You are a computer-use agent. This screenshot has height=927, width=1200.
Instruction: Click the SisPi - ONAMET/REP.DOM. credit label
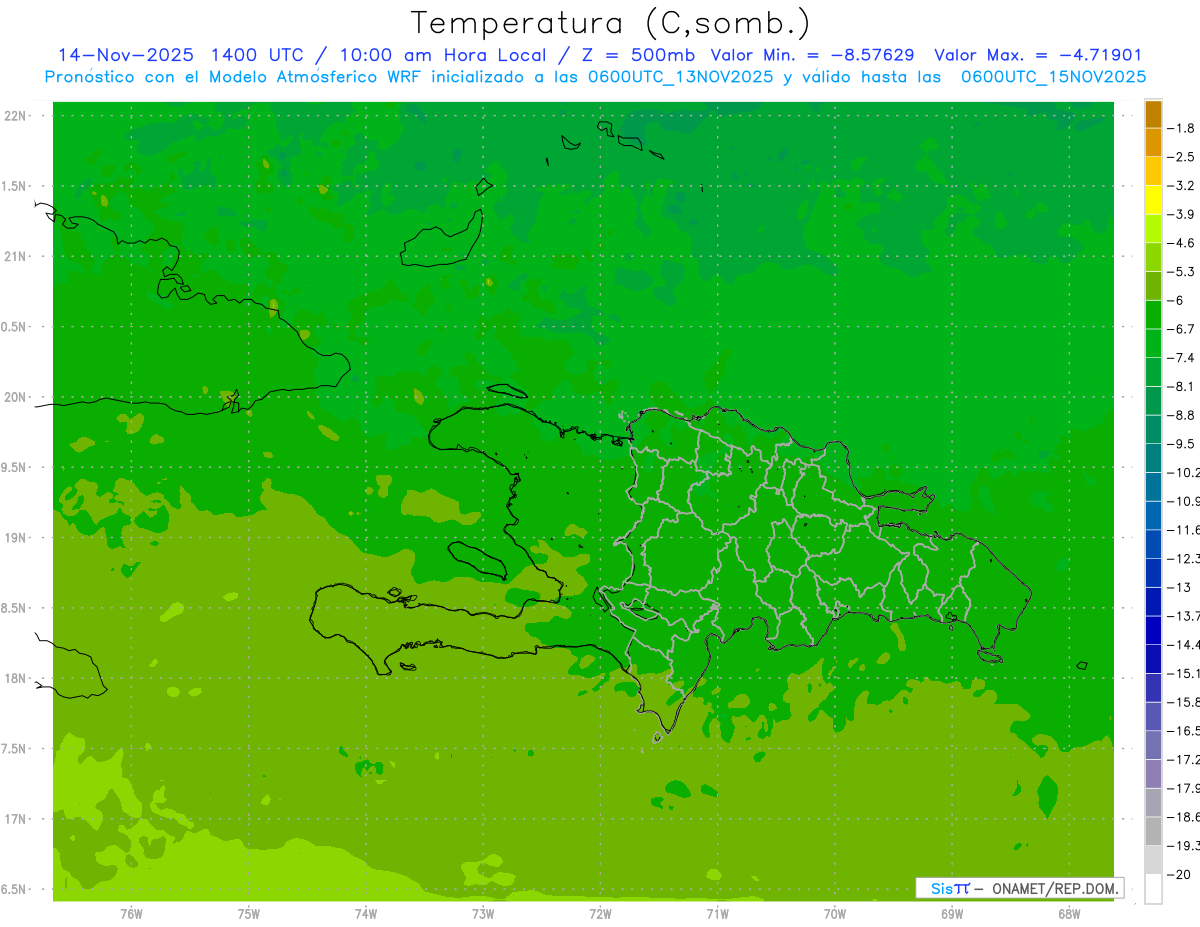coord(1019,888)
